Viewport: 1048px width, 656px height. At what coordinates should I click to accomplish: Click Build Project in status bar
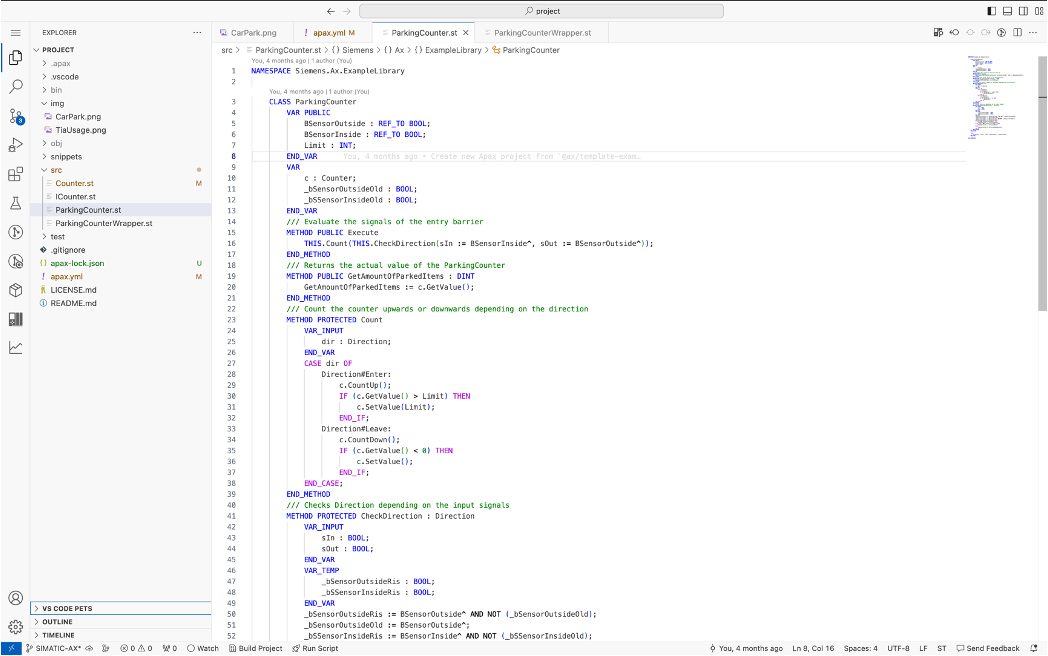(256, 649)
